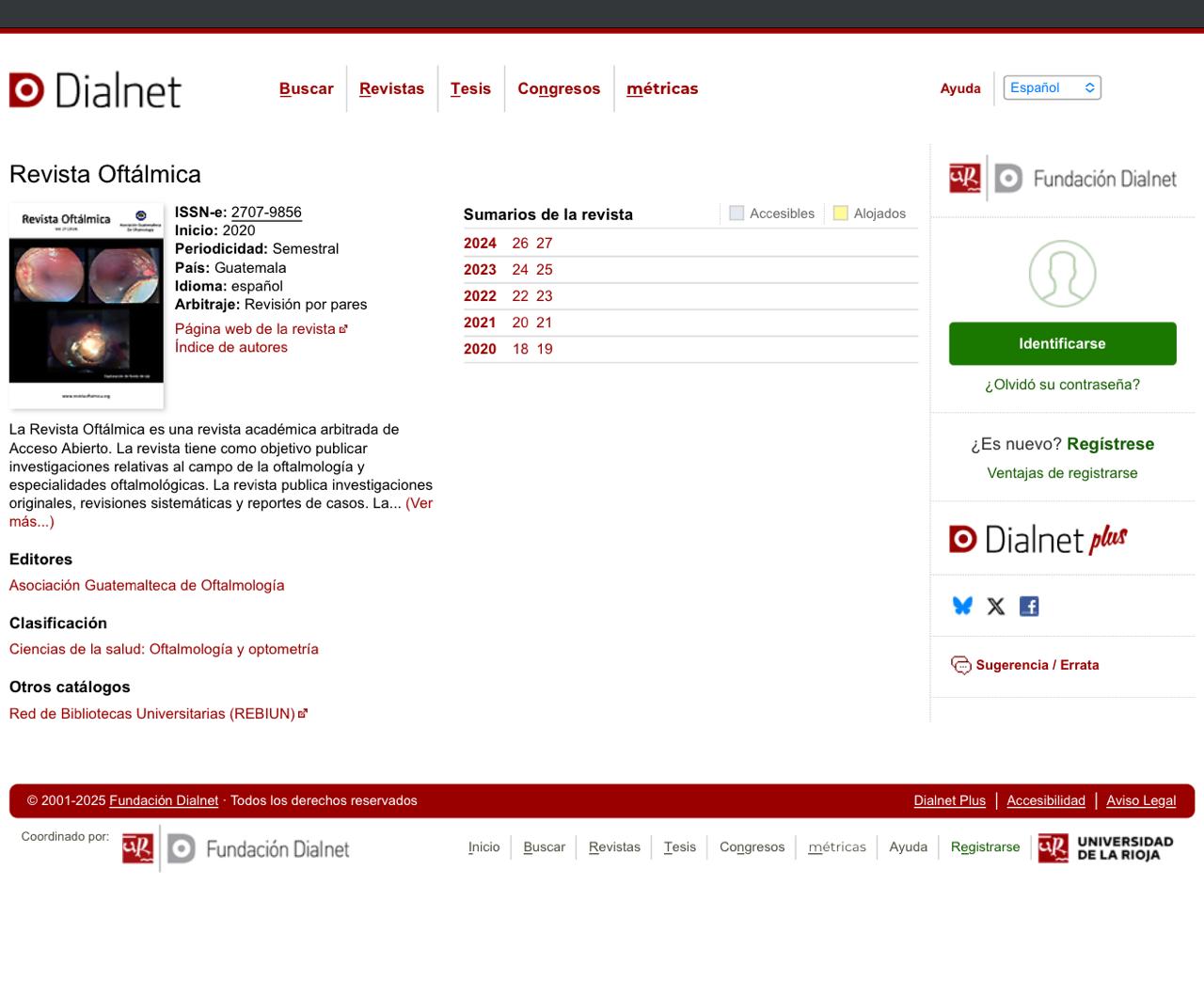Open the Buscar menu item
The image size is (1204, 996).
point(307,88)
